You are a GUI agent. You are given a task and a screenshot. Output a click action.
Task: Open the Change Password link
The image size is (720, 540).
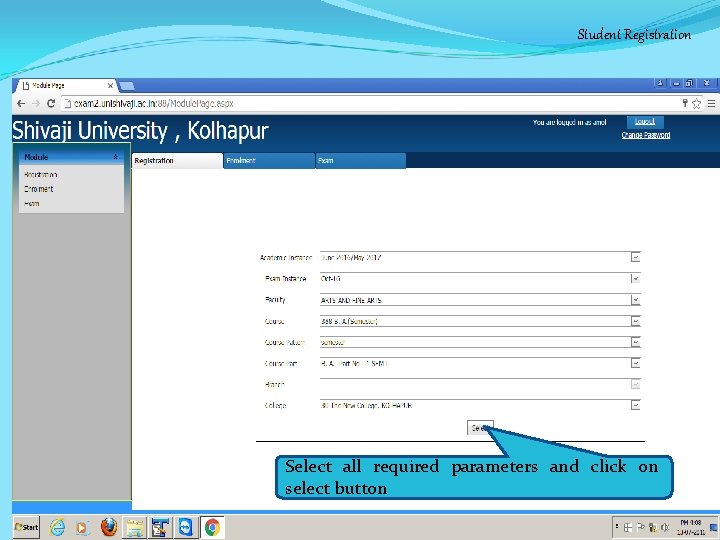pyautogui.click(x=646, y=135)
